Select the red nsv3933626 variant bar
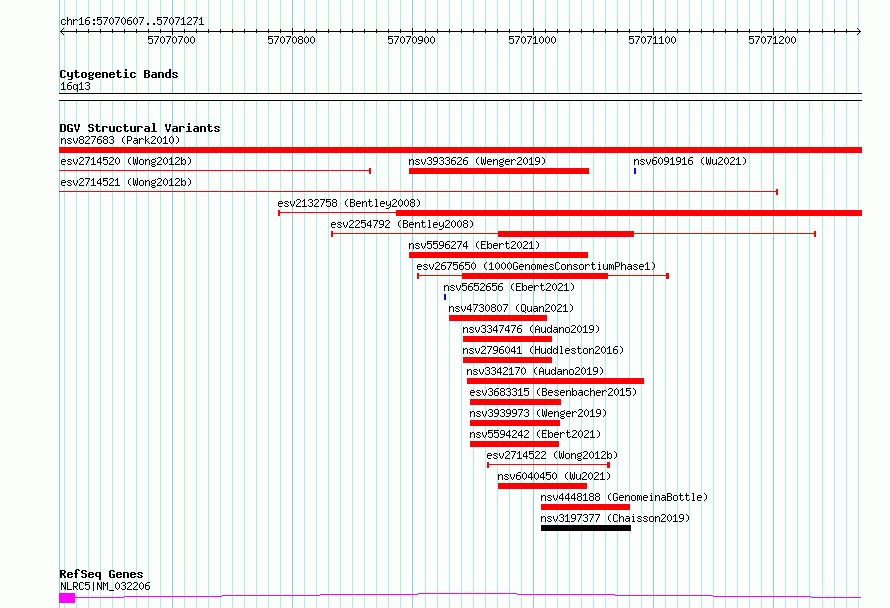Viewport: 890px width, 608px height. click(x=498, y=171)
